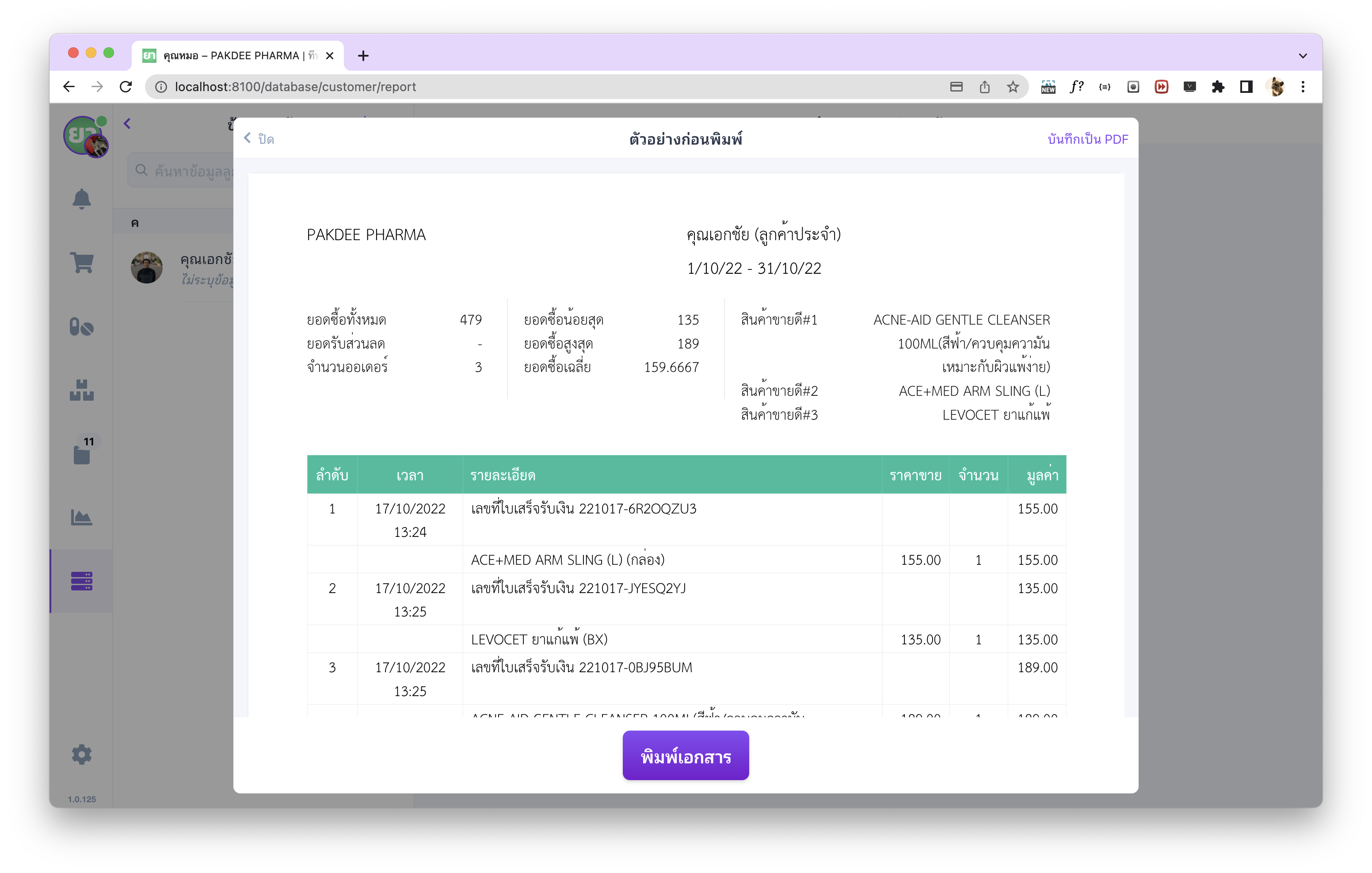Viewport: 1372px width, 873px height.
Task: Open the area chart reports sidebar icon
Action: pyautogui.click(x=81, y=517)
